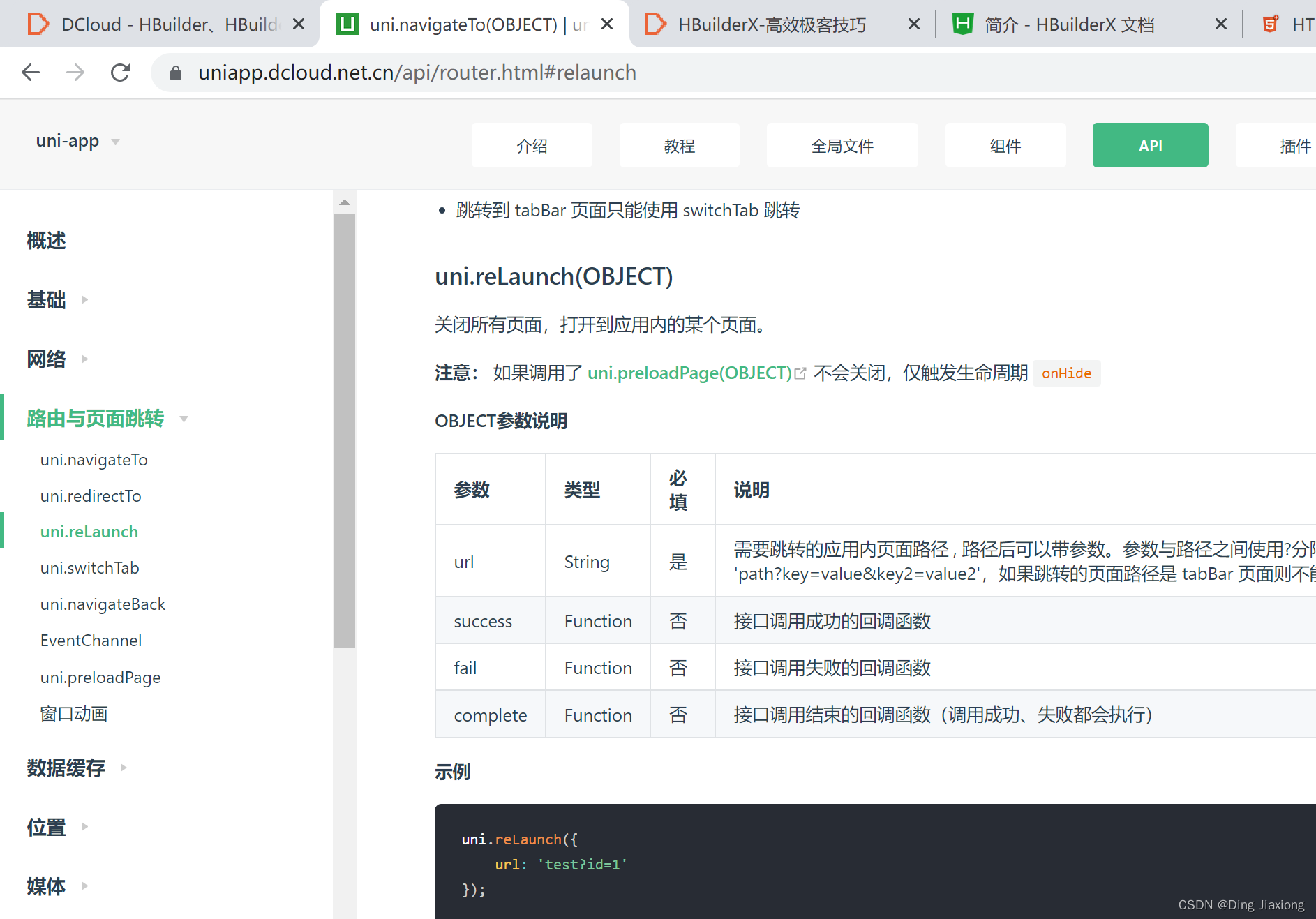
Task: Click the url parameter table cell
Action: [491, 561]
